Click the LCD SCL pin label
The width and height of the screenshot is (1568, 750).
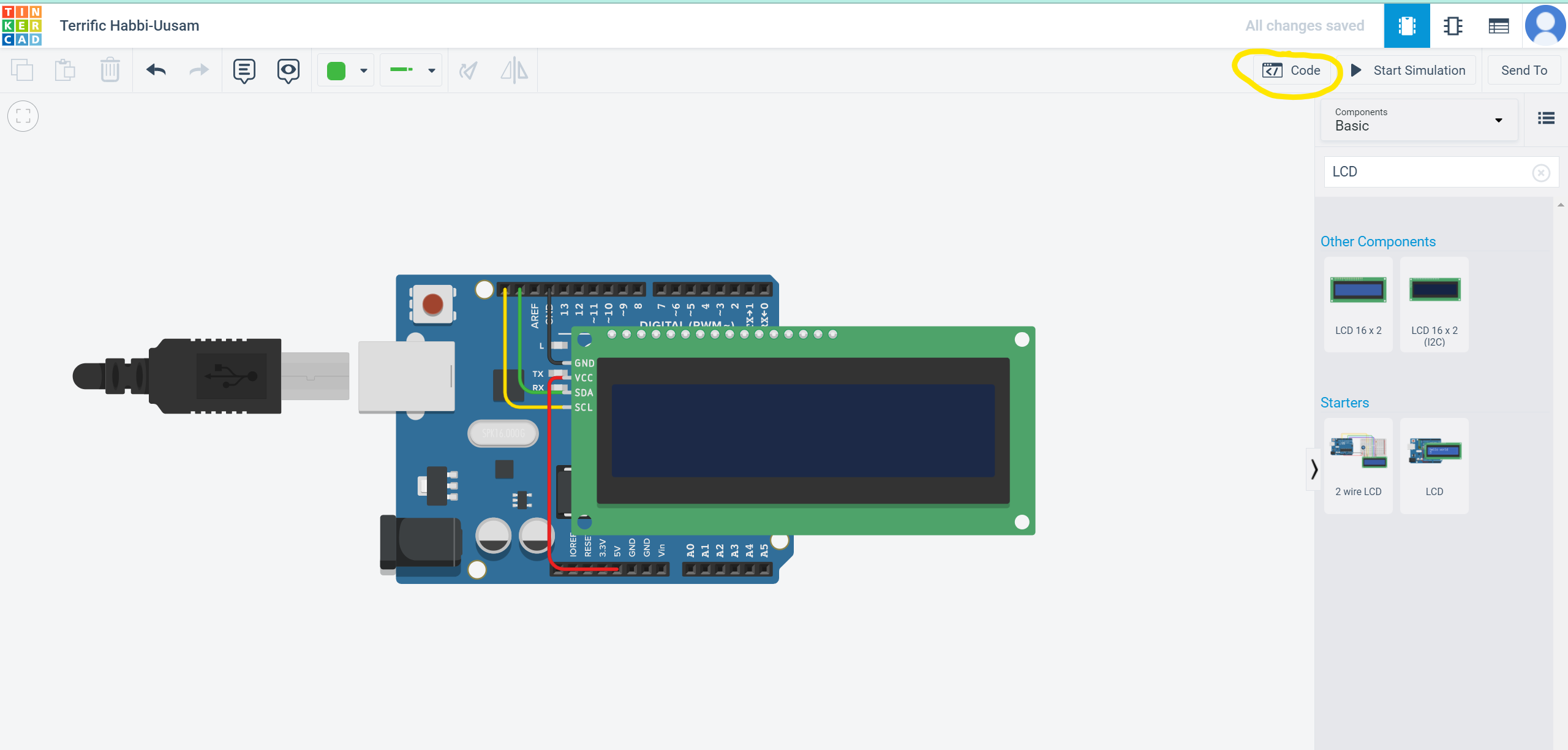pyautogui.click(x=584, y=407)
